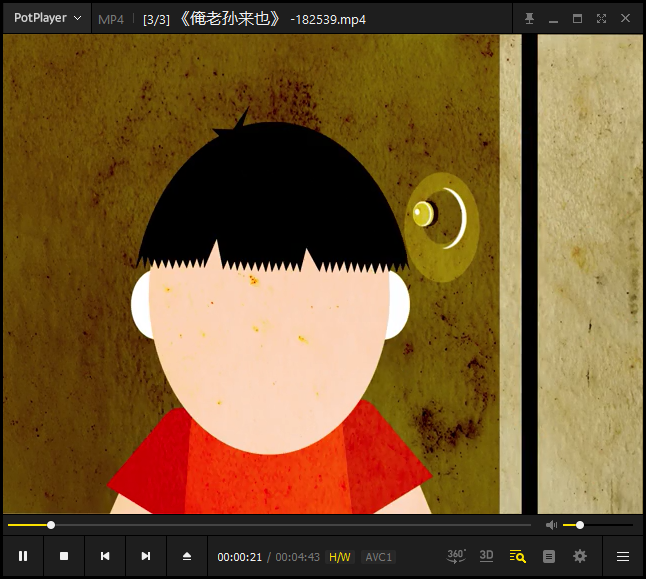
Task: Click the video file name in title bar
Action: click(x=272, y=19)
